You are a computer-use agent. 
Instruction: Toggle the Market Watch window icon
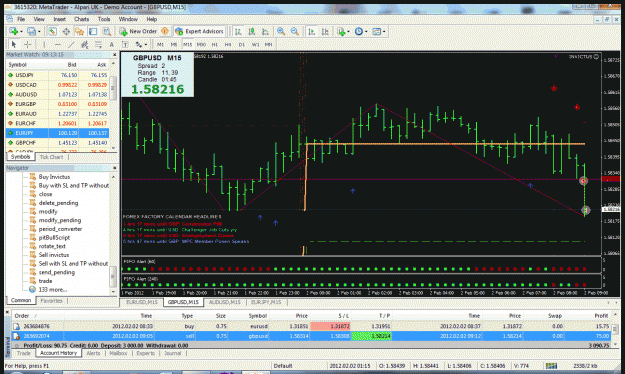point(52,31)
